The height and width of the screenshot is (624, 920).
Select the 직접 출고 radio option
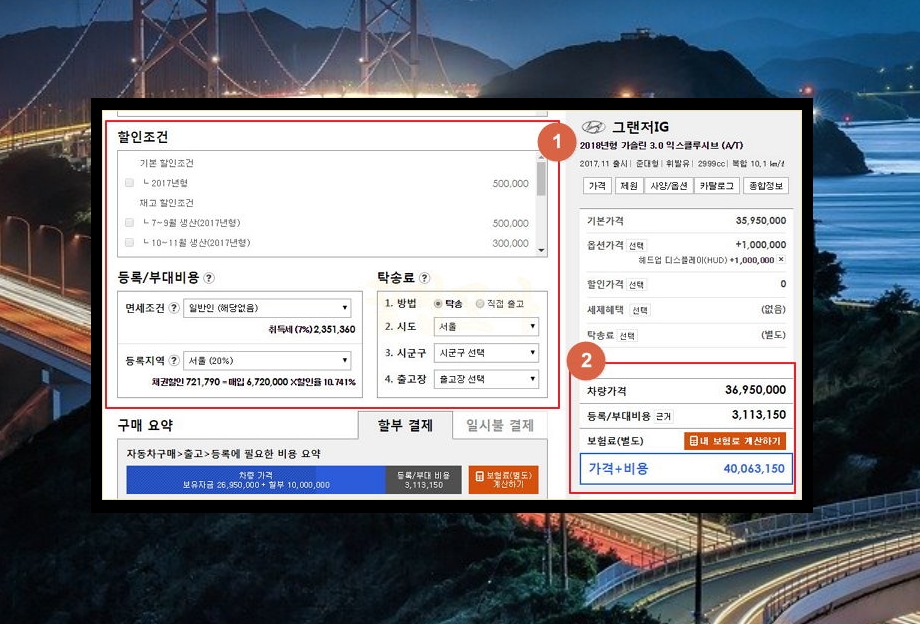480,304
